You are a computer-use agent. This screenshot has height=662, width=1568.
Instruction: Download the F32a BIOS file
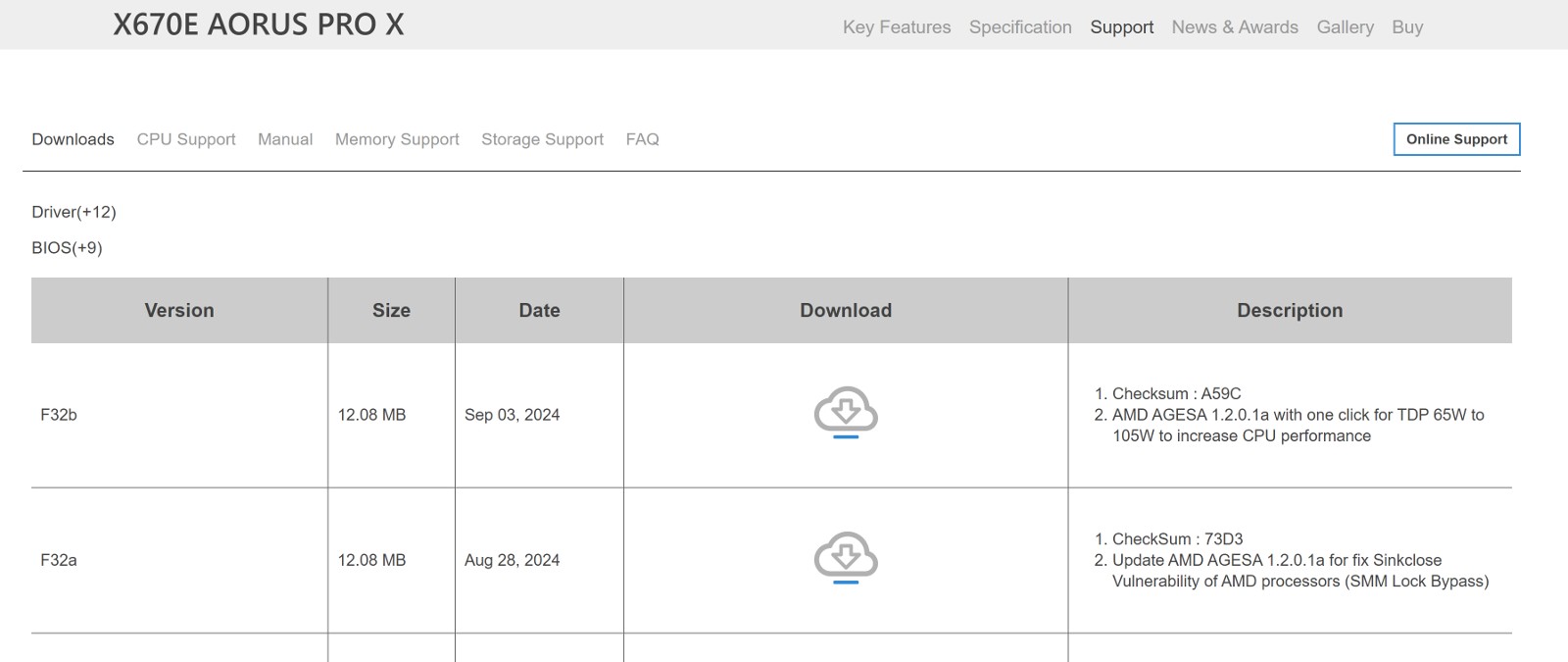(846, 558)
